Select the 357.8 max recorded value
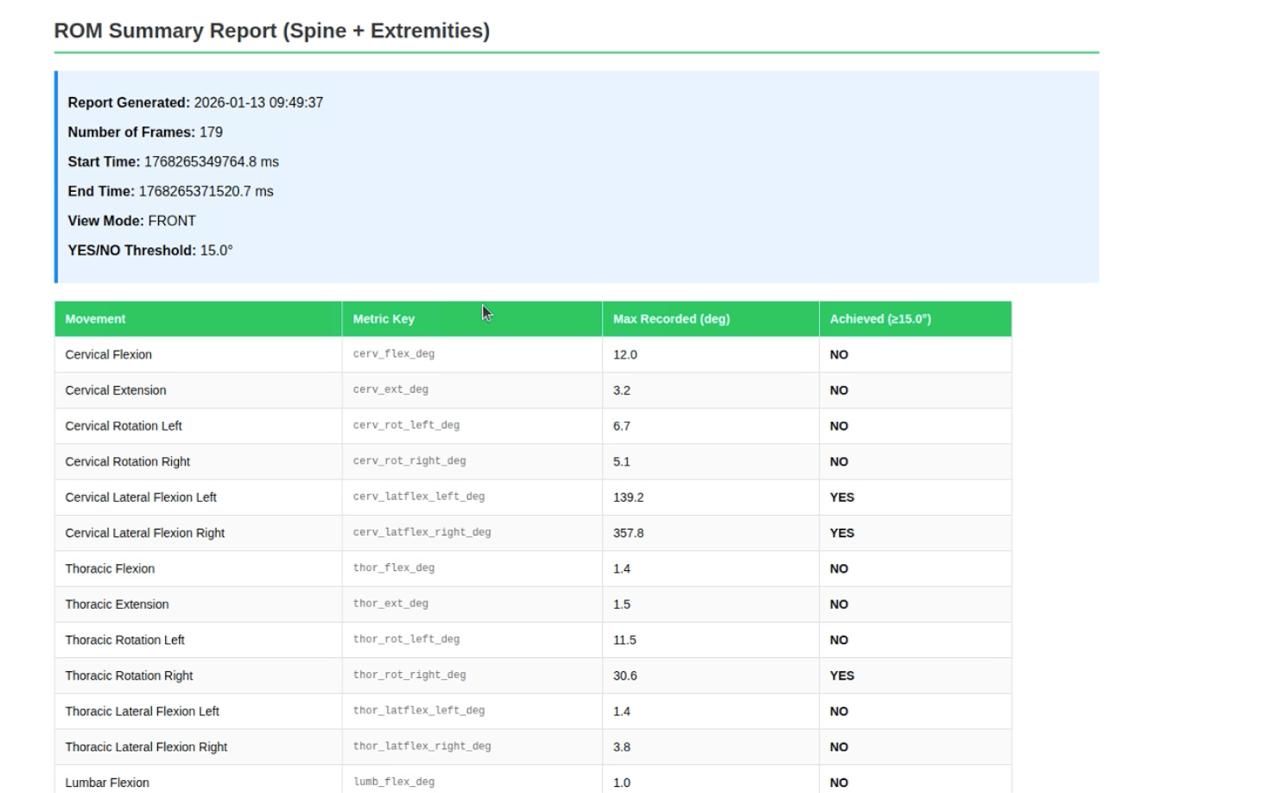The height and width of the screenshot is (793, 1280). click(x=630, y=533)
